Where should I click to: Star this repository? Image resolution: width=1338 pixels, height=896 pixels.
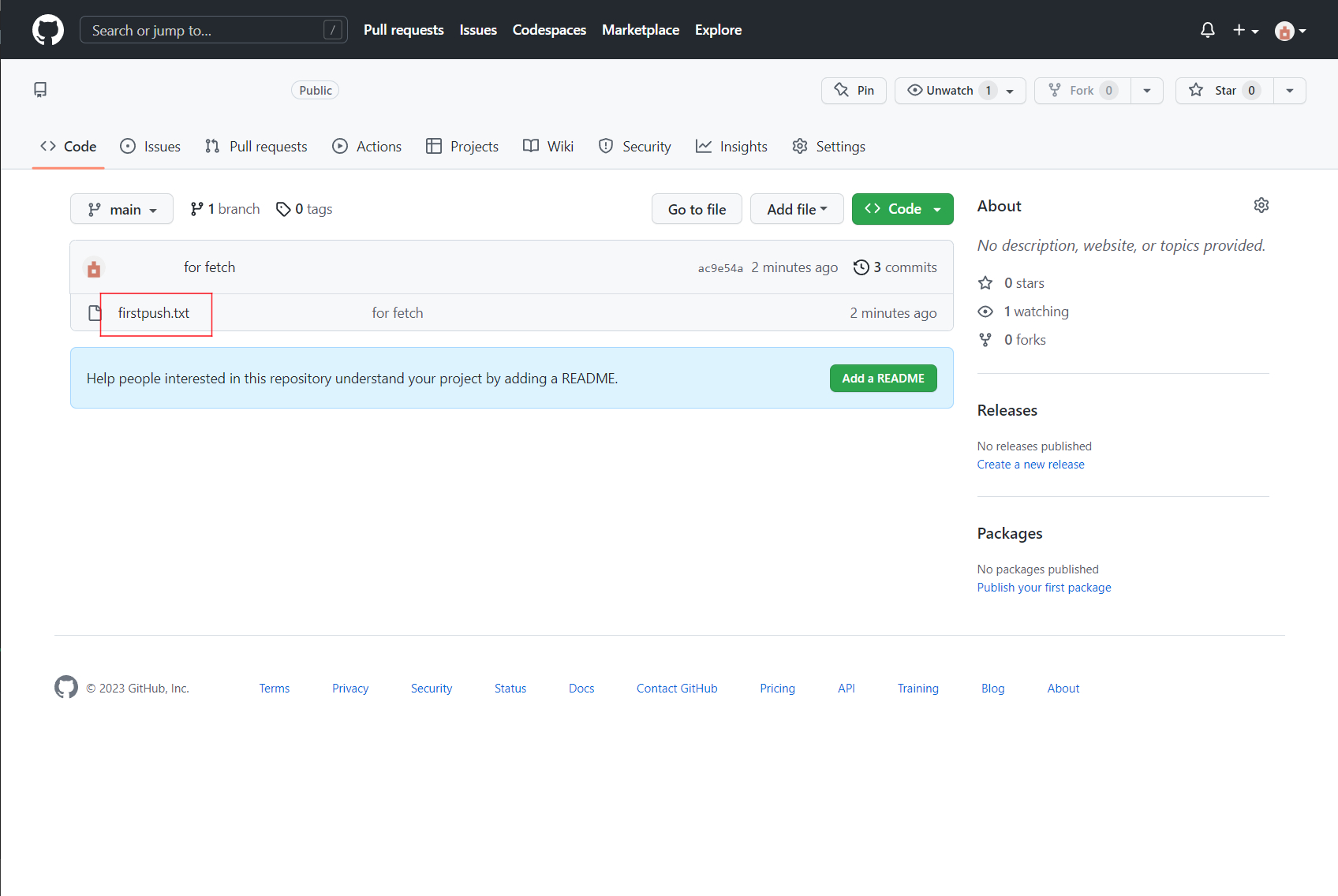point(1224,91)
